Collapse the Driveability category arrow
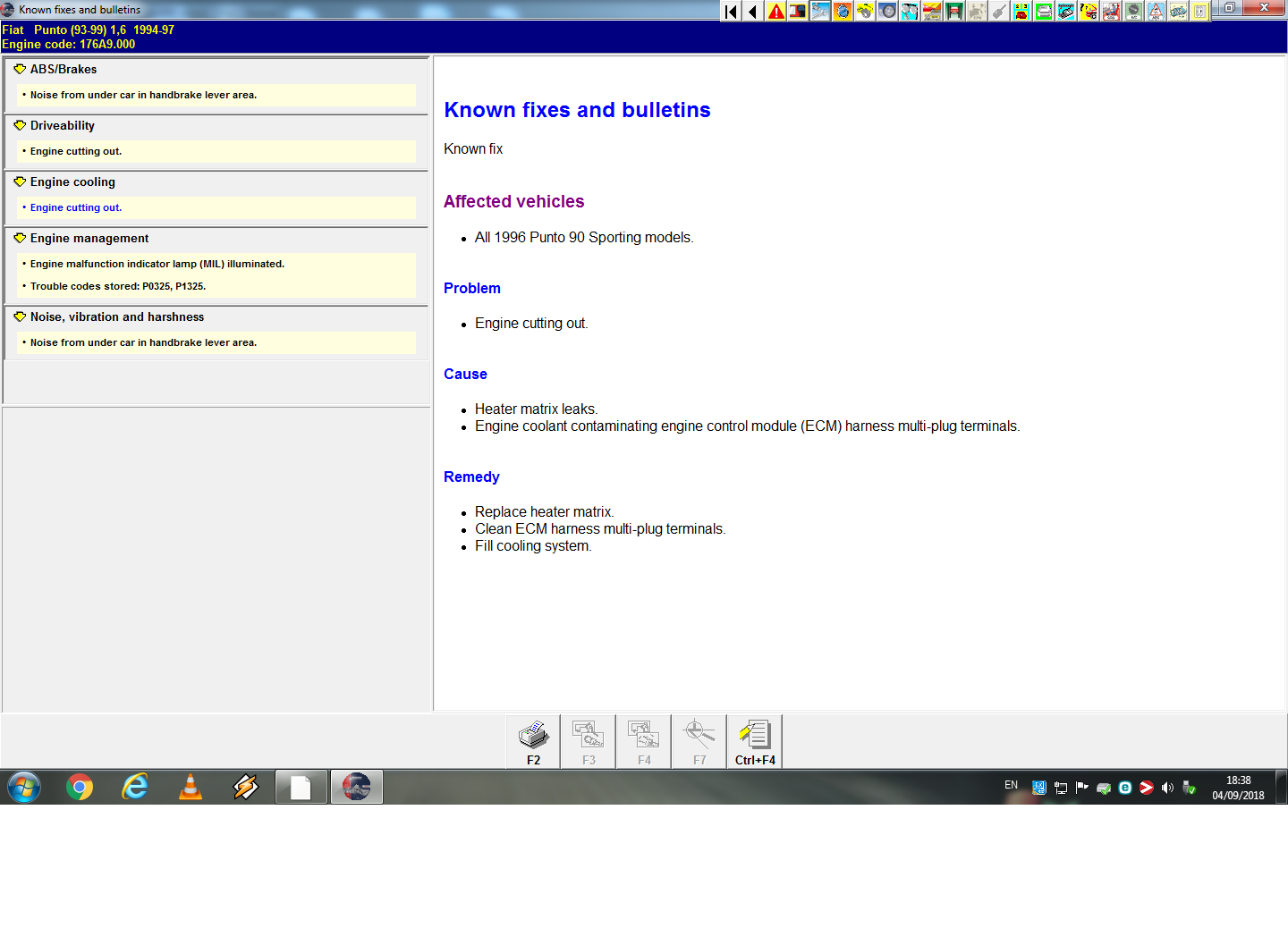The height and width of the screenshot is (928, 1288). [x=20, y=125]
